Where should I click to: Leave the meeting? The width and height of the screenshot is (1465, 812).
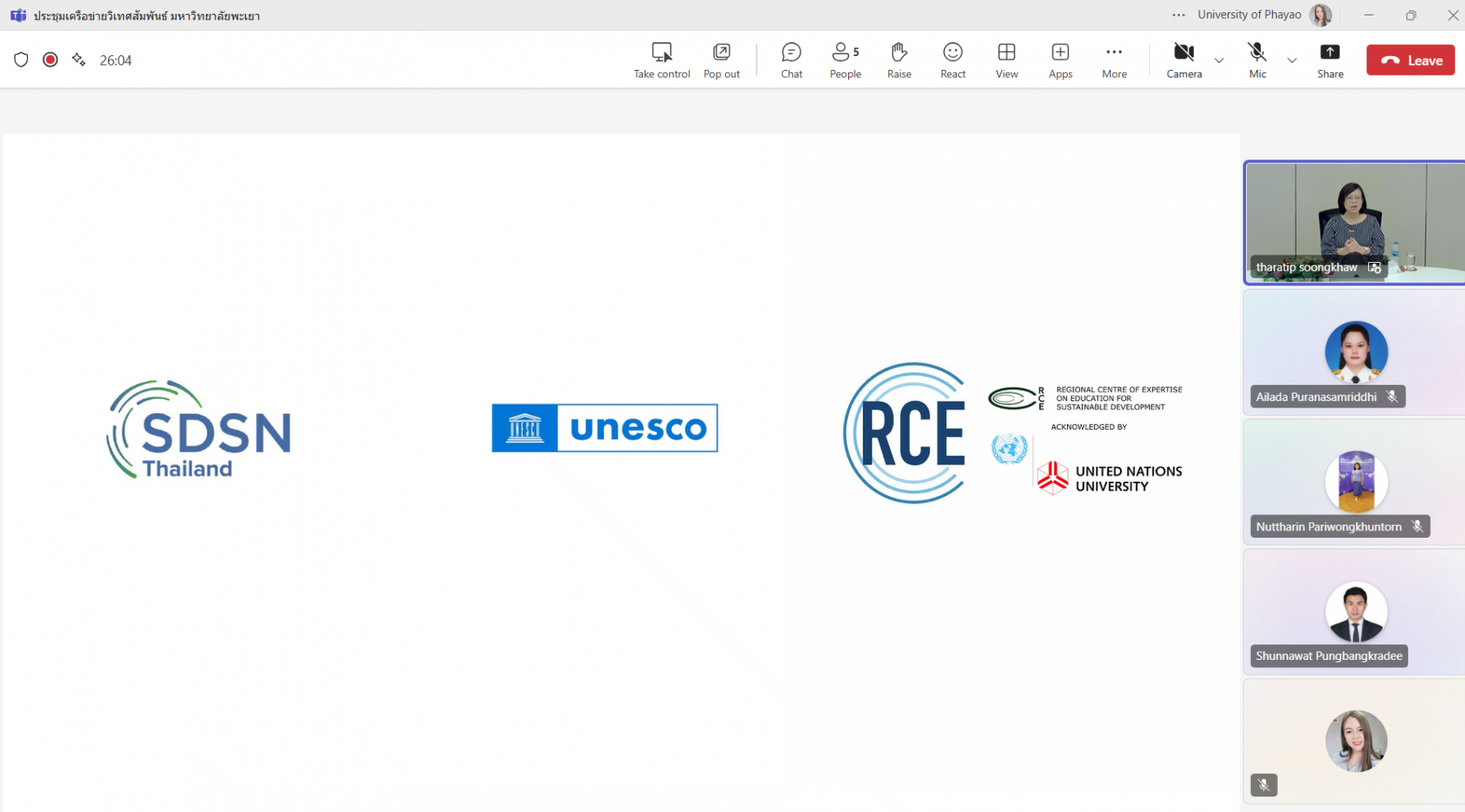[1410, 60]
